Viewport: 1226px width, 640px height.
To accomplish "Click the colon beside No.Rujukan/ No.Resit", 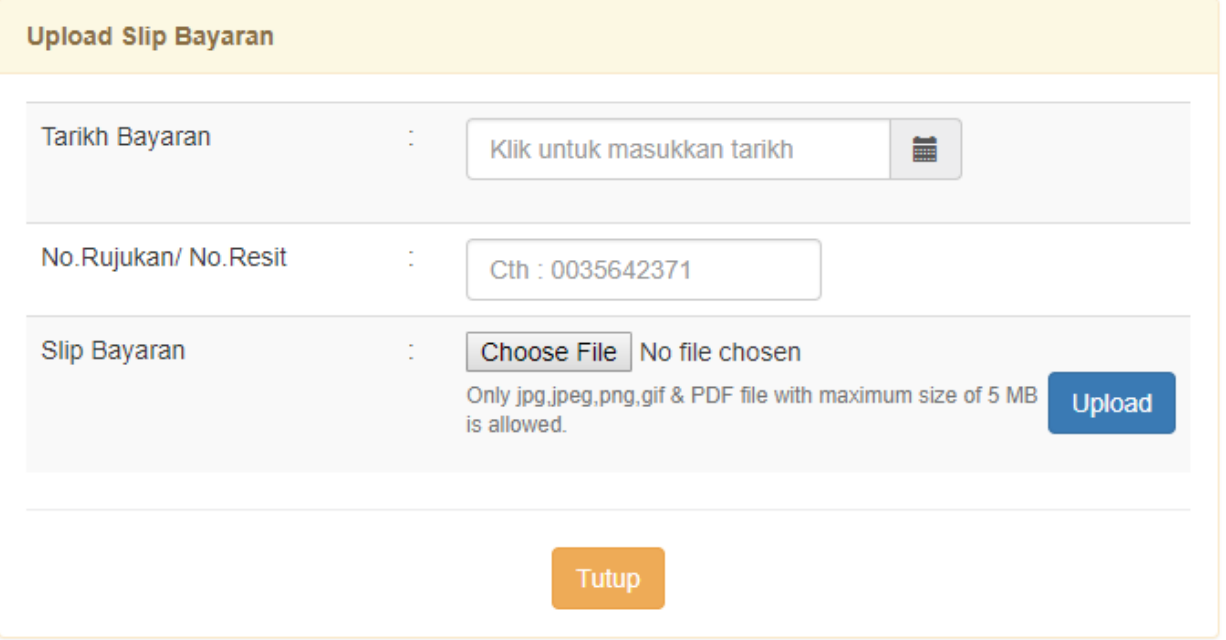I will click(x=411, y=257).
